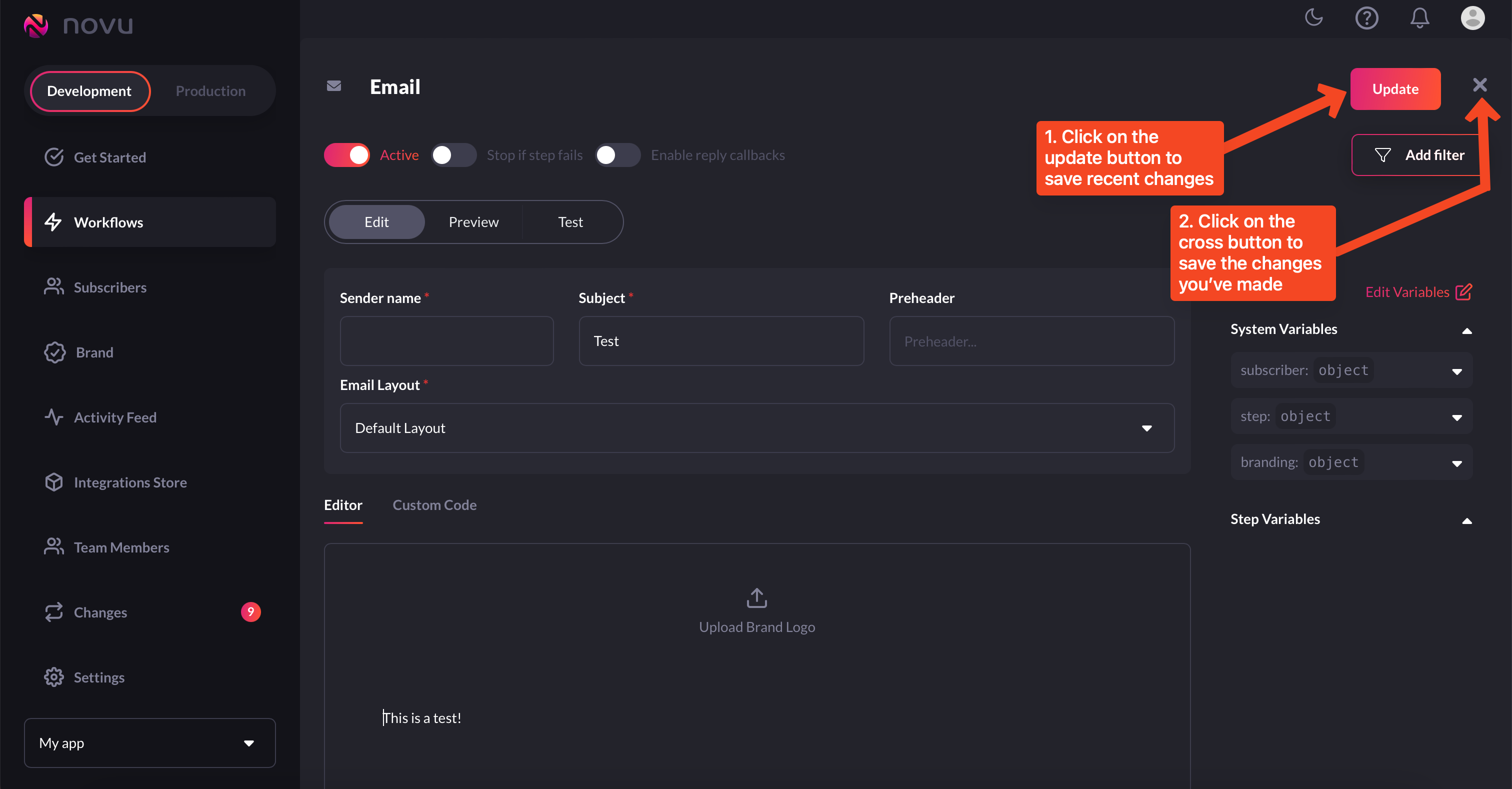Toggle dark mode moon icon
Image resolution: width=1512 pixels, height=789 pixels.
pos(1313,17)
